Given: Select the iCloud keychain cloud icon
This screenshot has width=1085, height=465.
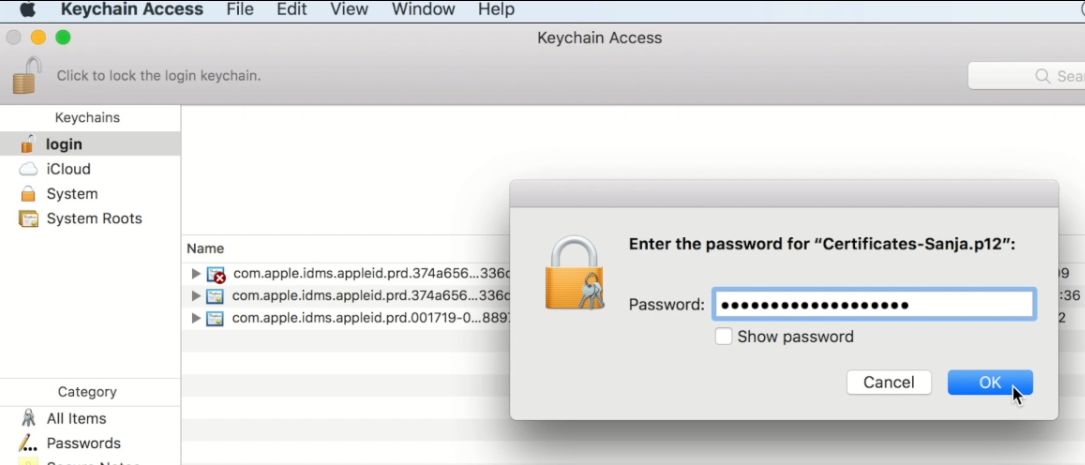Looking at the screenshot, I should point(28,169).
